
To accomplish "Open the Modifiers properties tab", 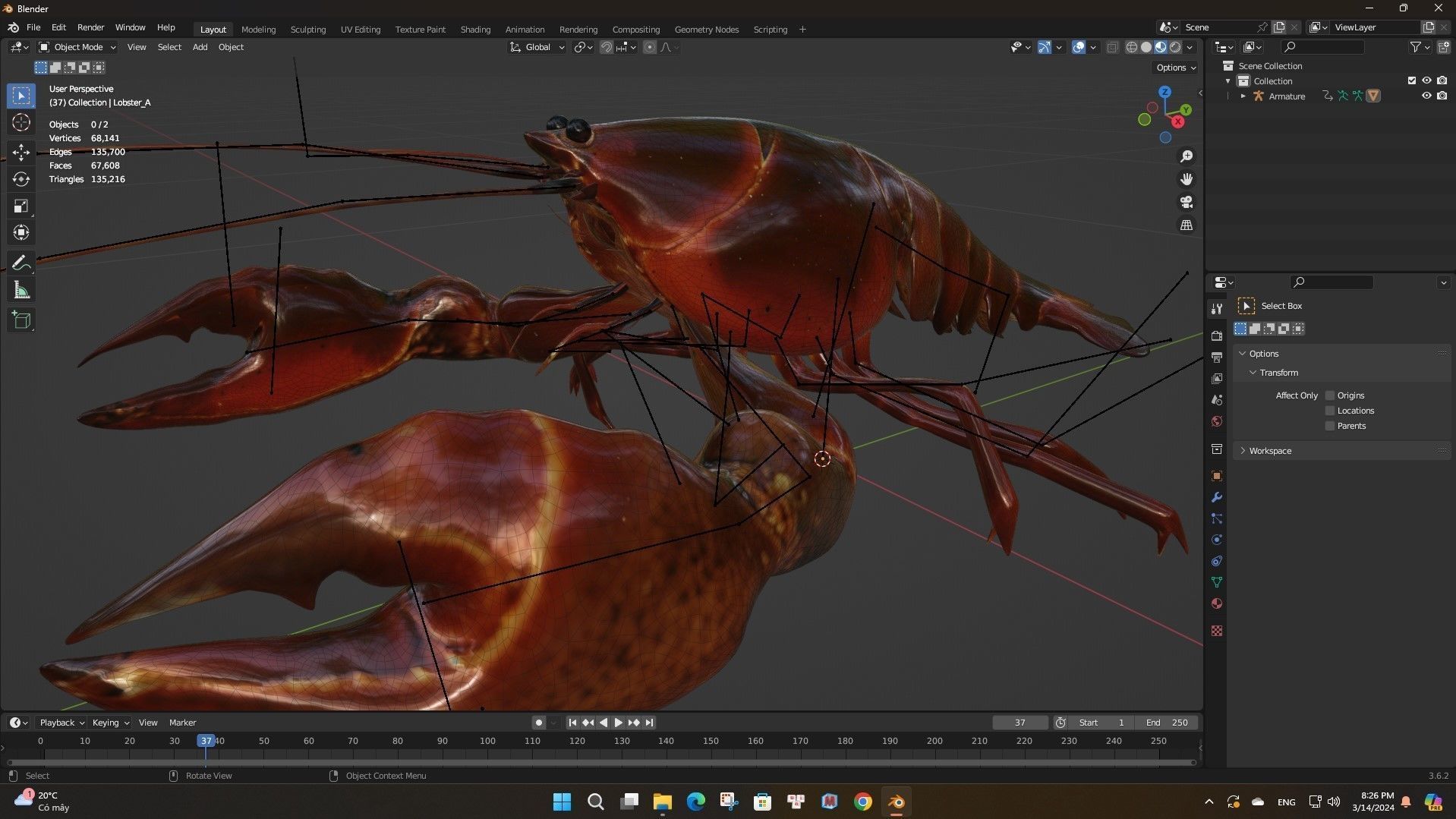I will coord(1217,497).
